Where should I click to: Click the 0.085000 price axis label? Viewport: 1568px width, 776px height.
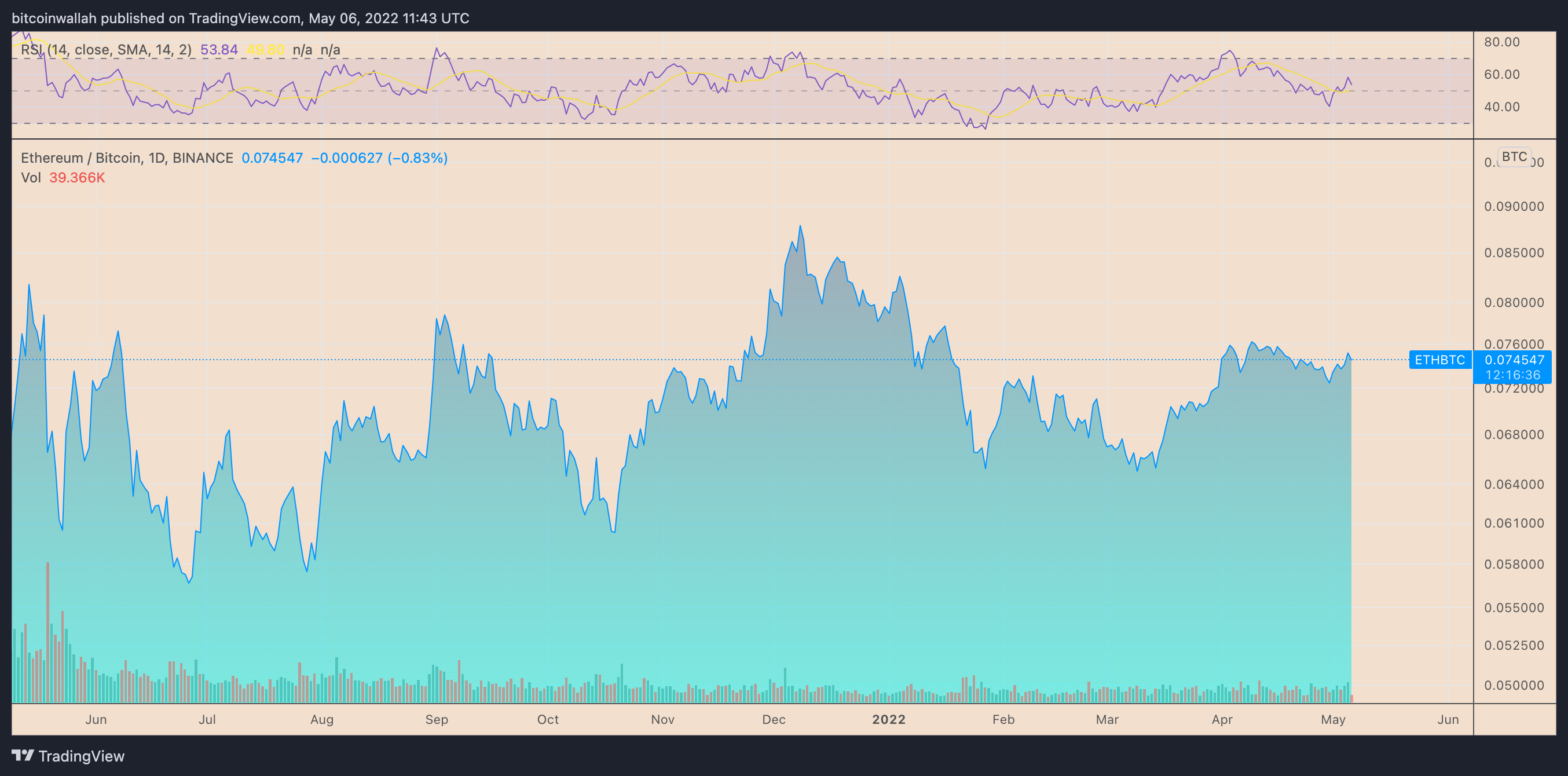(x=1514, y=252)
